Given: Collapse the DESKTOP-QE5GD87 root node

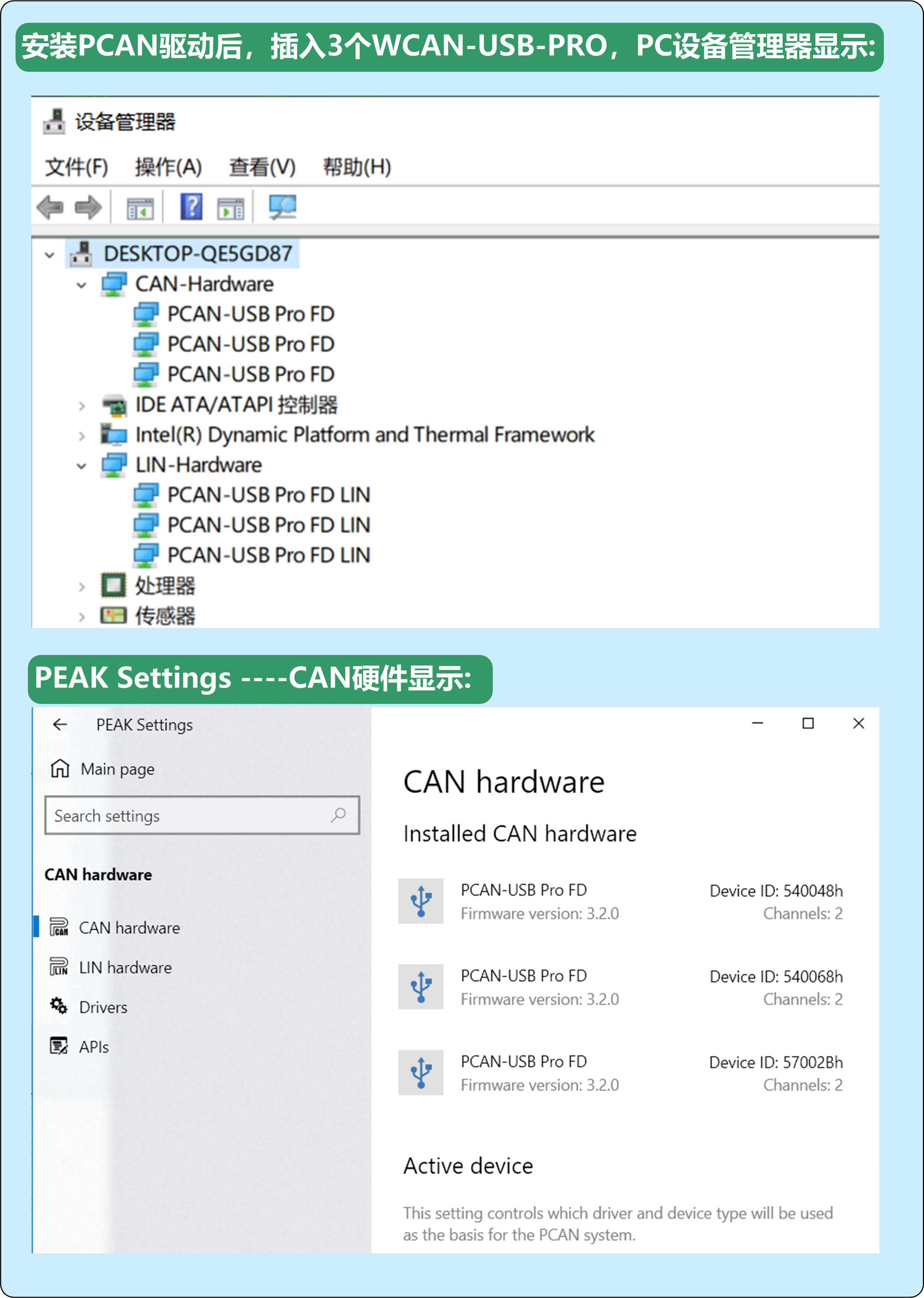Looking at the screenshot, I should [x=50, y=255].
